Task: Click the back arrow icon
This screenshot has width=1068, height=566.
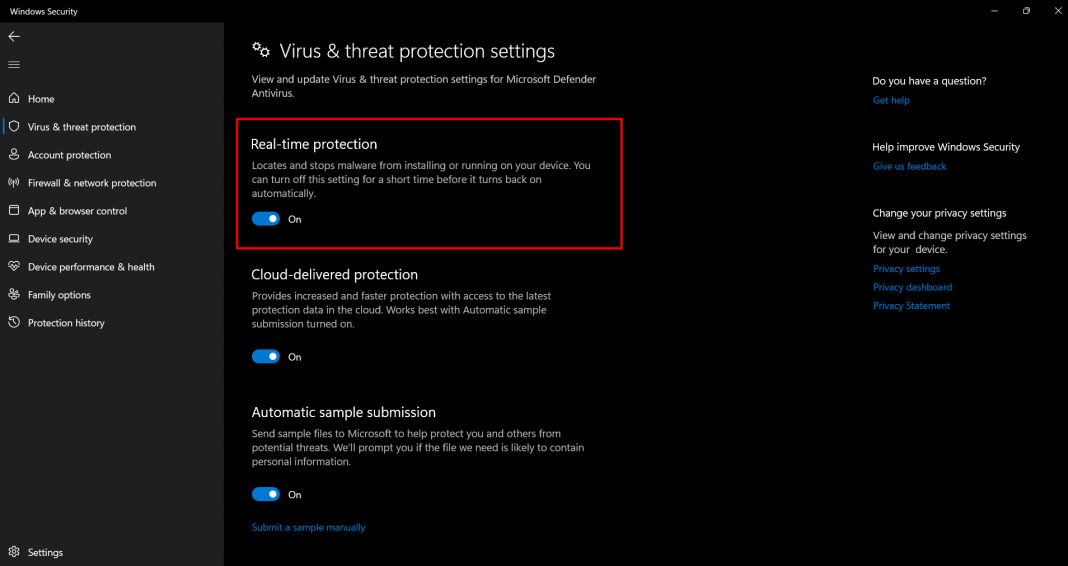Action: (x=14, y=36)
